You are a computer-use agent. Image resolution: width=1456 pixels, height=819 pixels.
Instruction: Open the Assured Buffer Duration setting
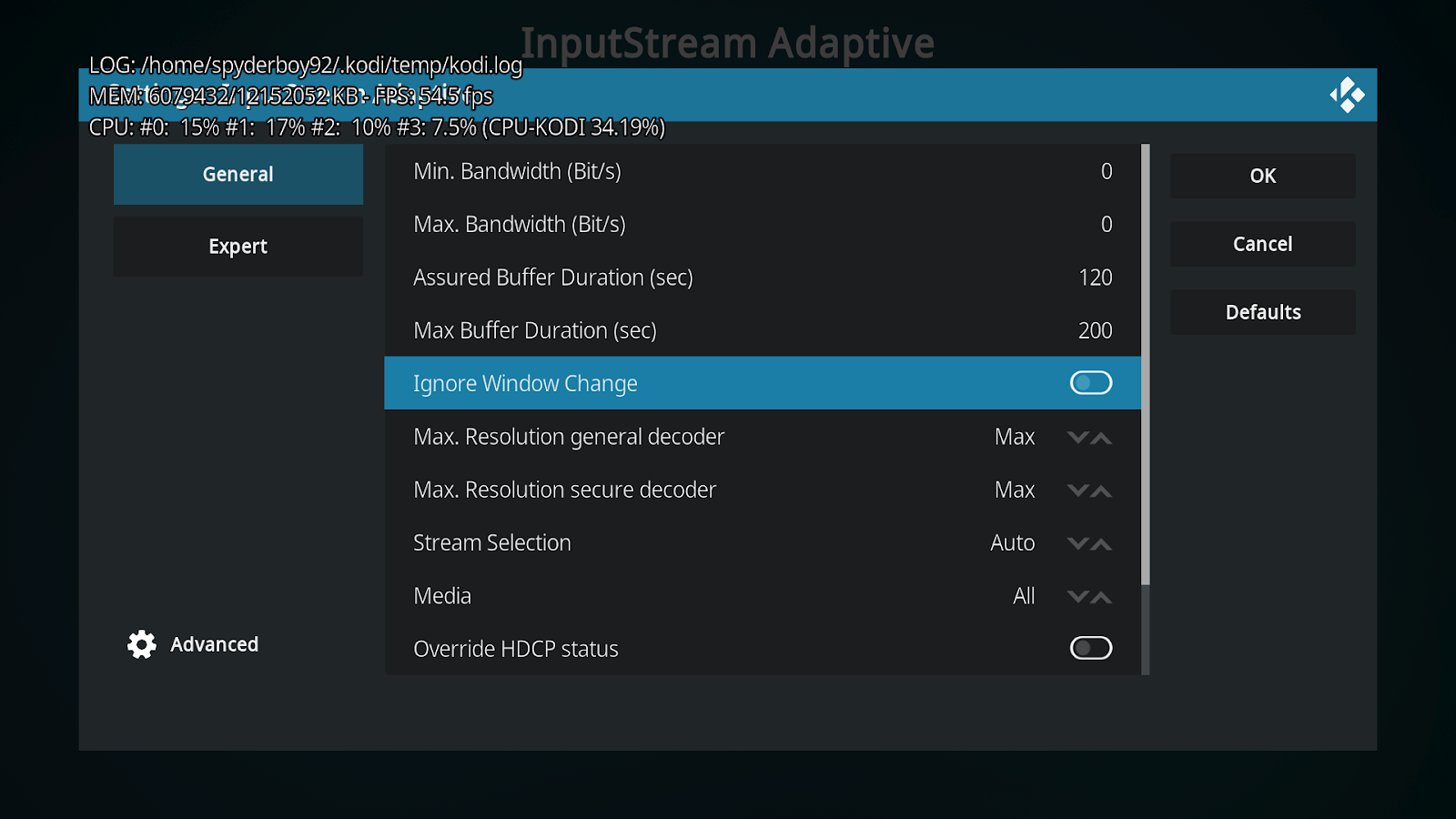tap(763, 277)
